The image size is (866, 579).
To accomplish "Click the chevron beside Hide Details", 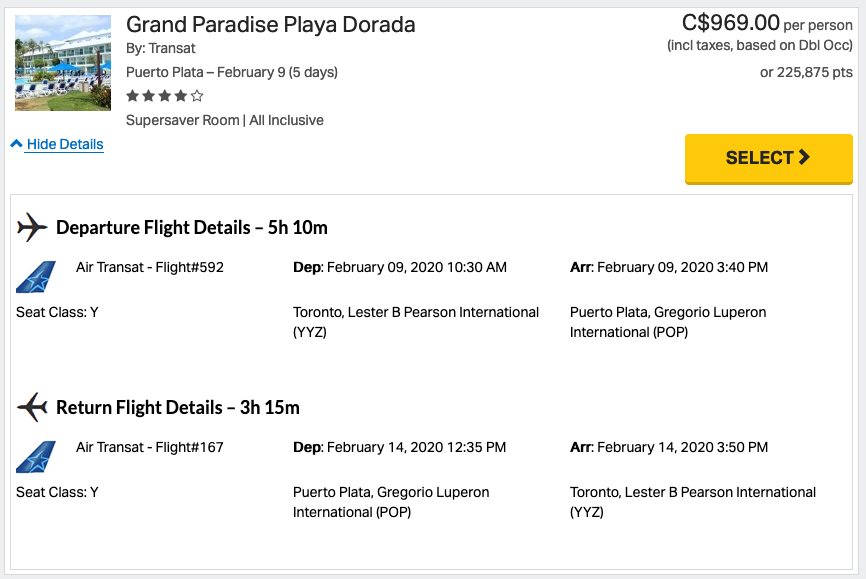I will (17, 144).
